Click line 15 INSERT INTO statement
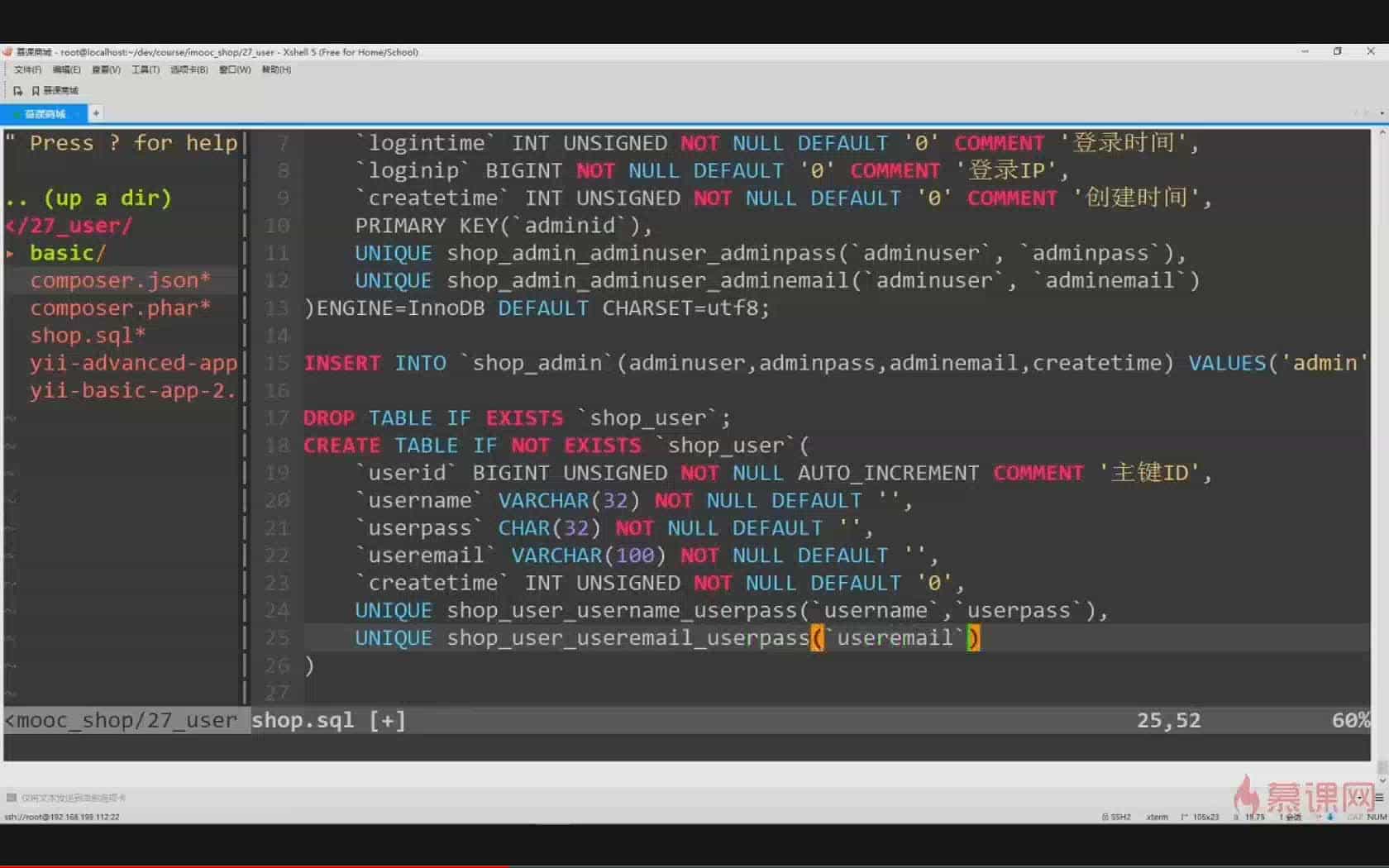 [x=835, y=363]
